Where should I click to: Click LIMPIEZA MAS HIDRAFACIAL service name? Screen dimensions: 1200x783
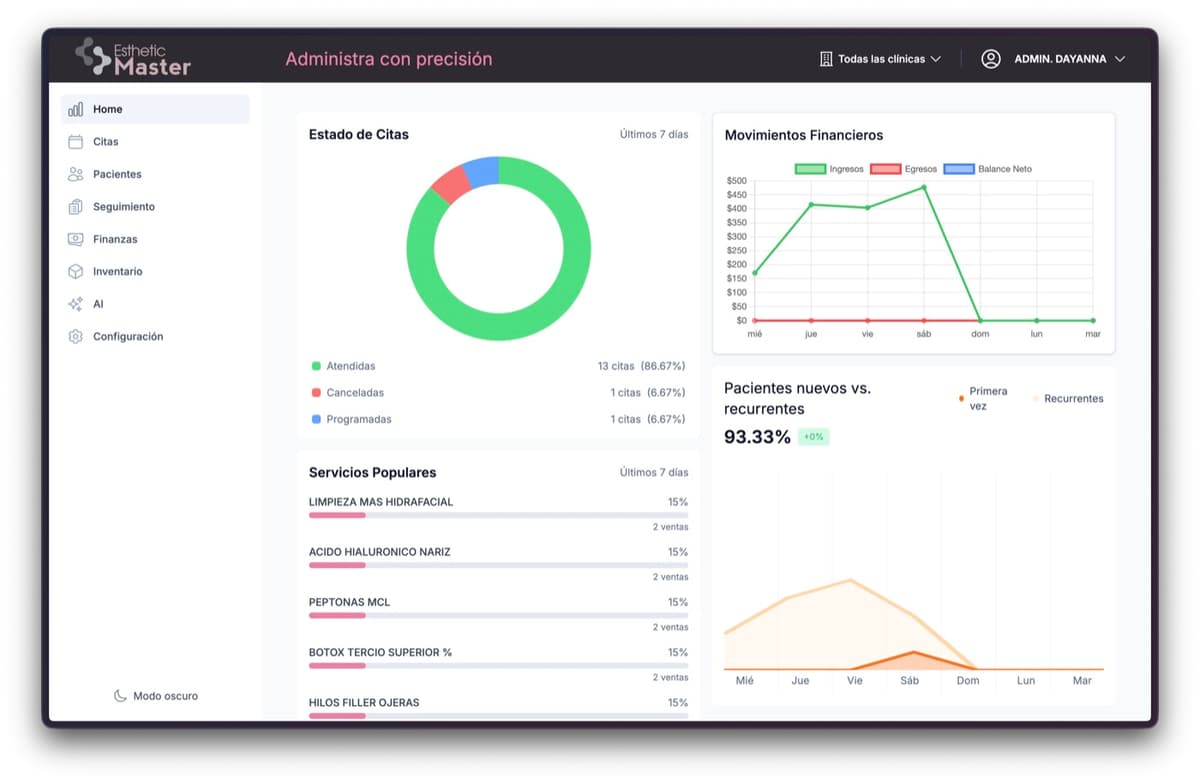pyautogui.click(x=381, y=502)
